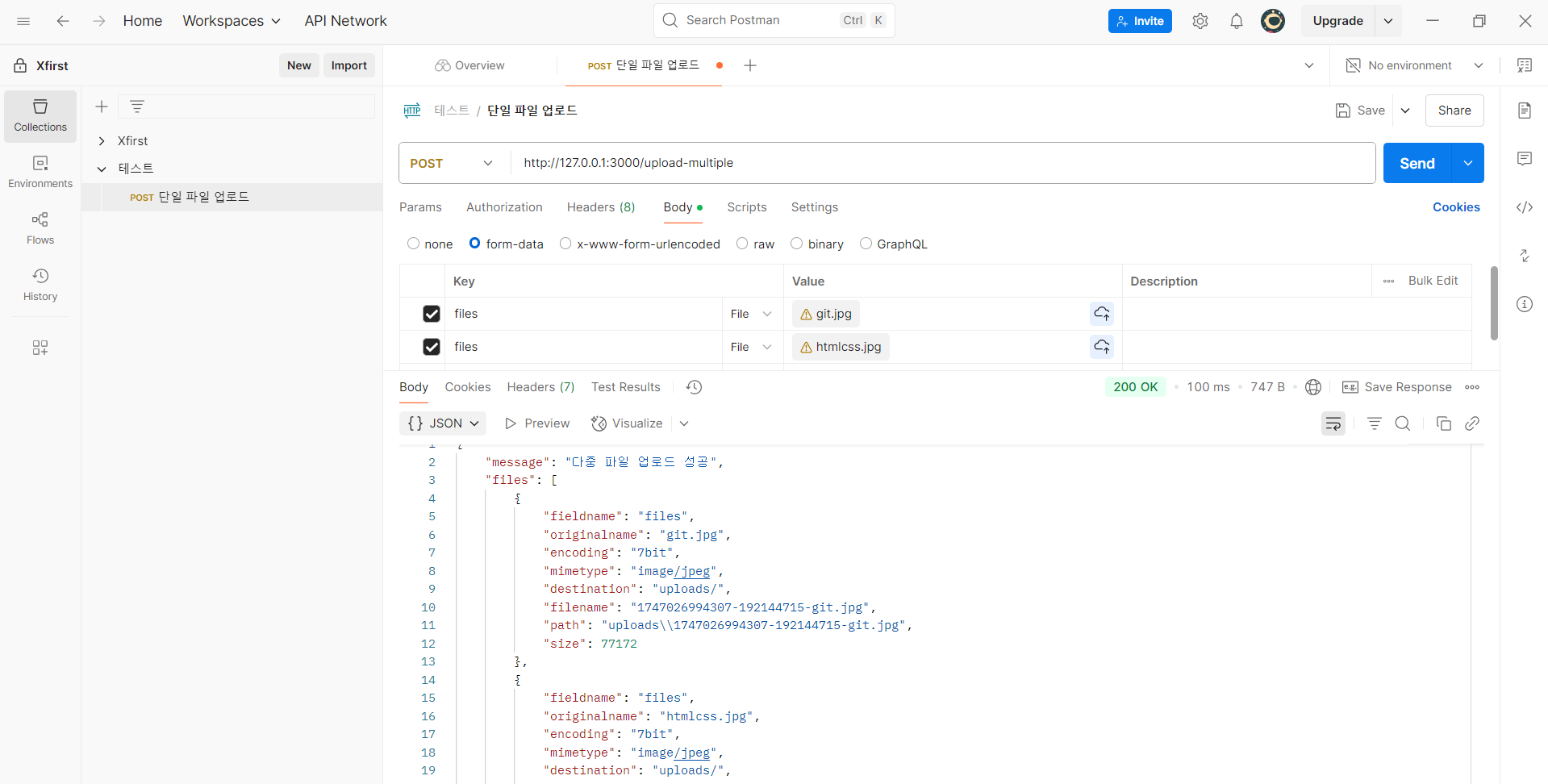The image size is (1548, 784).
Task: Open the request info icon
Action: pos(1525,304)
